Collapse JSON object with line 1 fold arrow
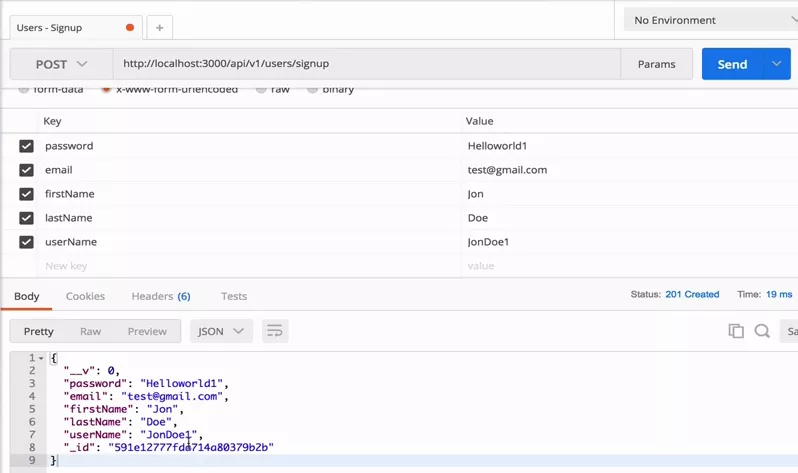The height and width of the screenshot is (473, 798). (41, 358)
